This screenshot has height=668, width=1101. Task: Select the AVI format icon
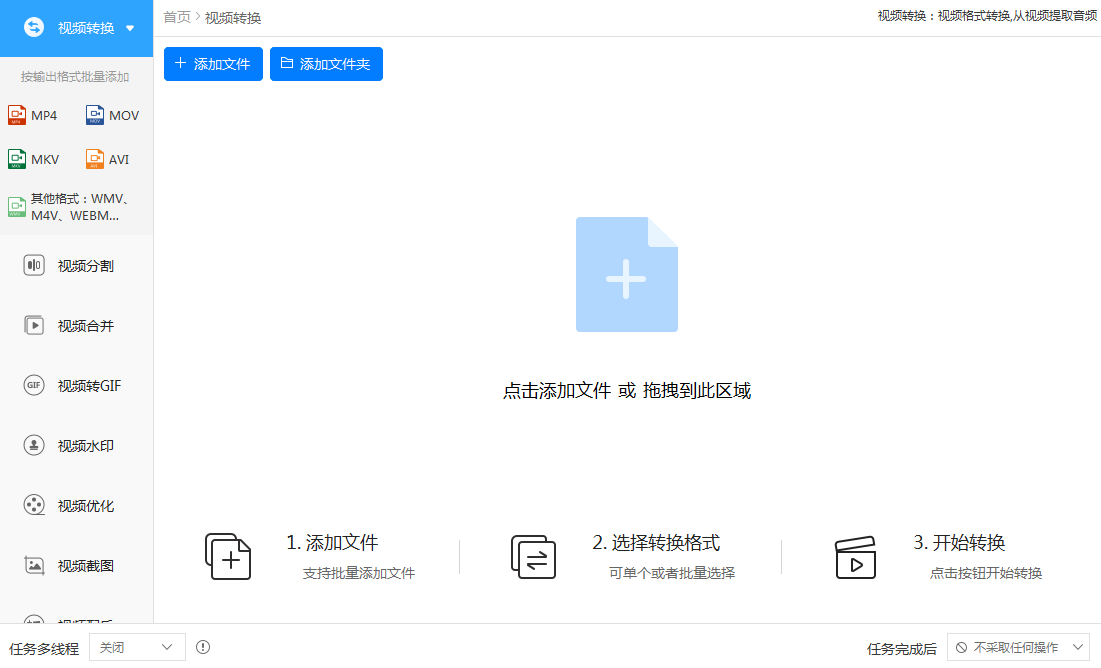coord(95,159)
